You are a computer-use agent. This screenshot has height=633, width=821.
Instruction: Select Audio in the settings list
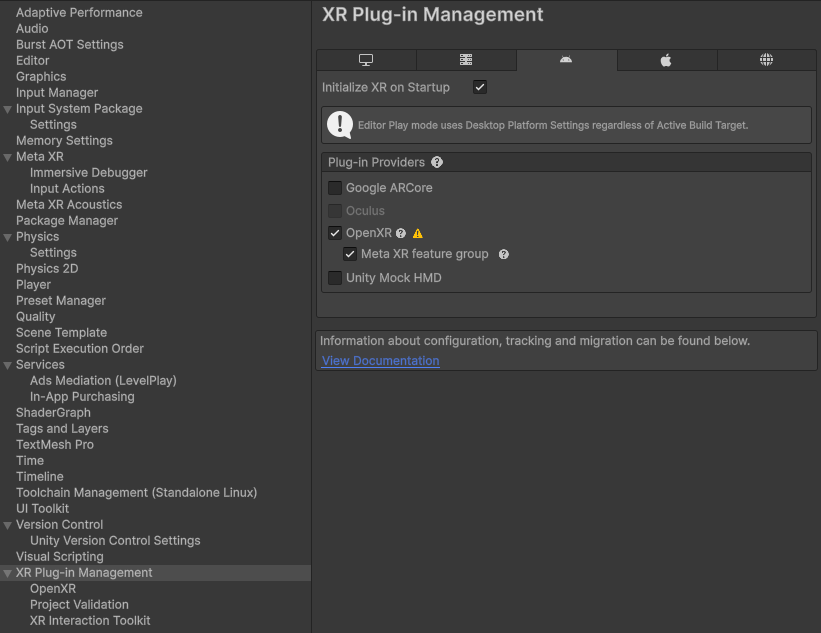(32, 29)
